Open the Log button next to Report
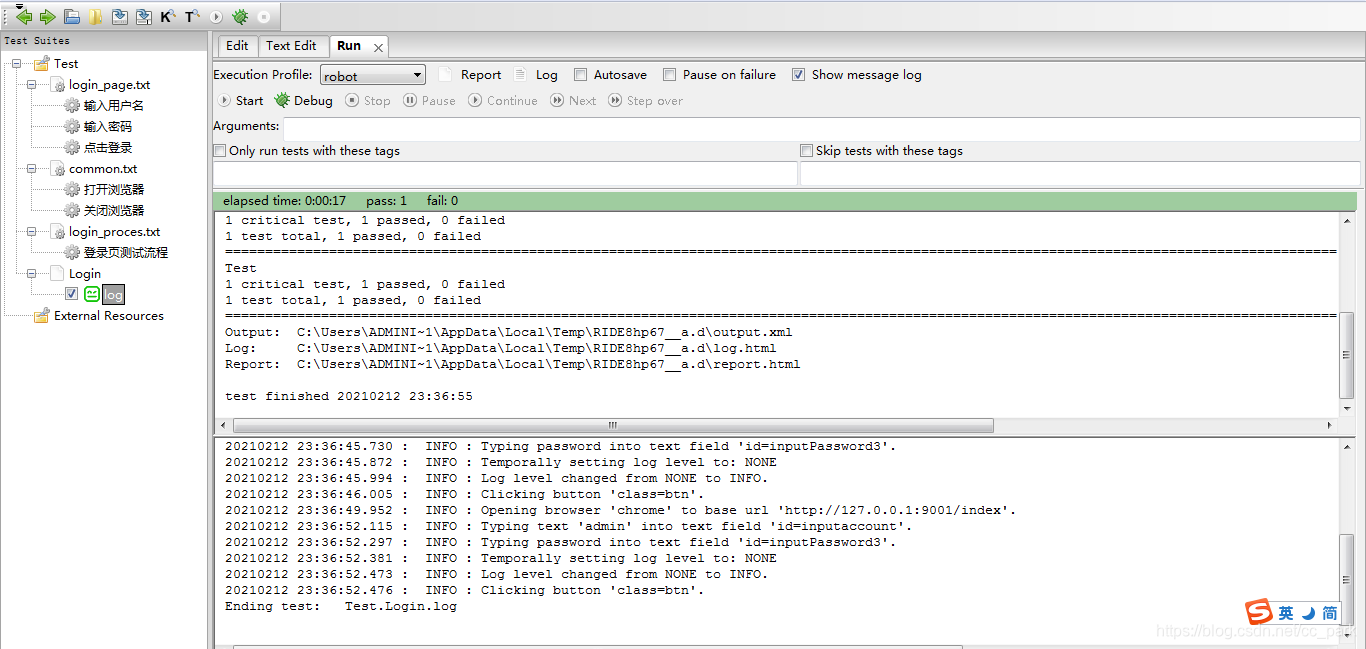The image size is (1366, 649). point(537,75)
